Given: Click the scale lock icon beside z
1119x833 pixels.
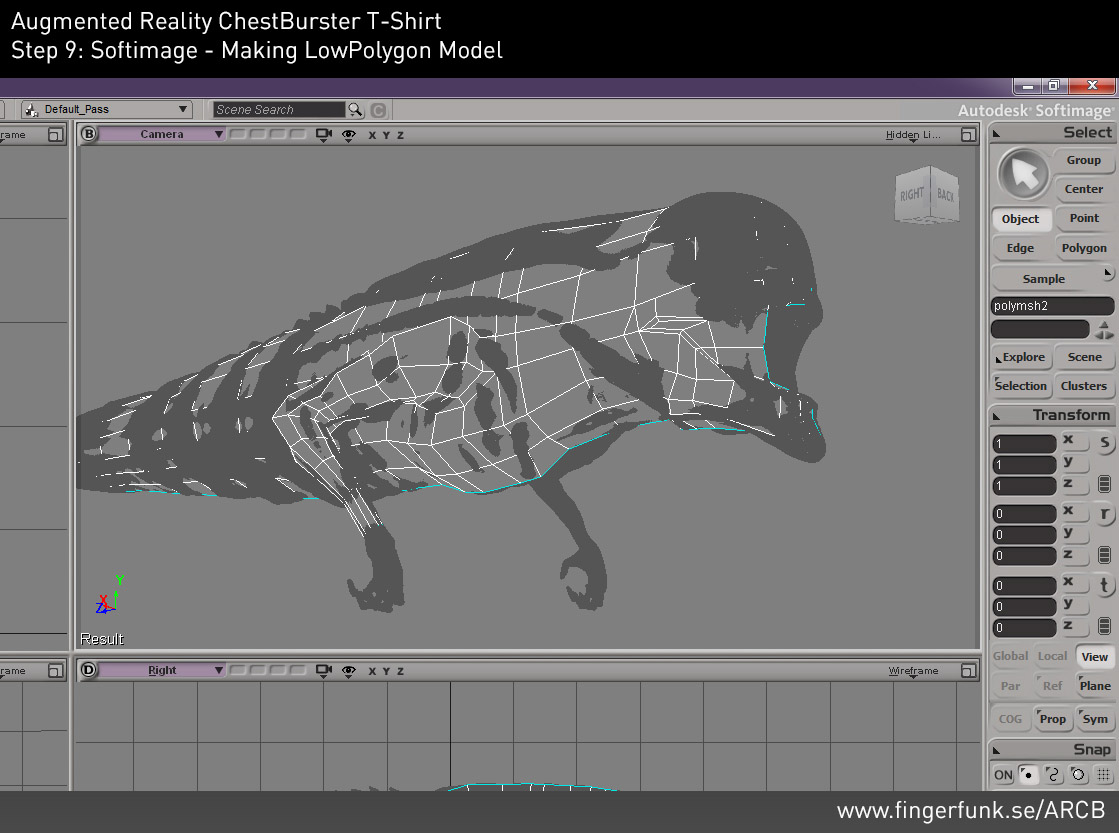Looking at the screenshot, I should [x=1104, y=484].
